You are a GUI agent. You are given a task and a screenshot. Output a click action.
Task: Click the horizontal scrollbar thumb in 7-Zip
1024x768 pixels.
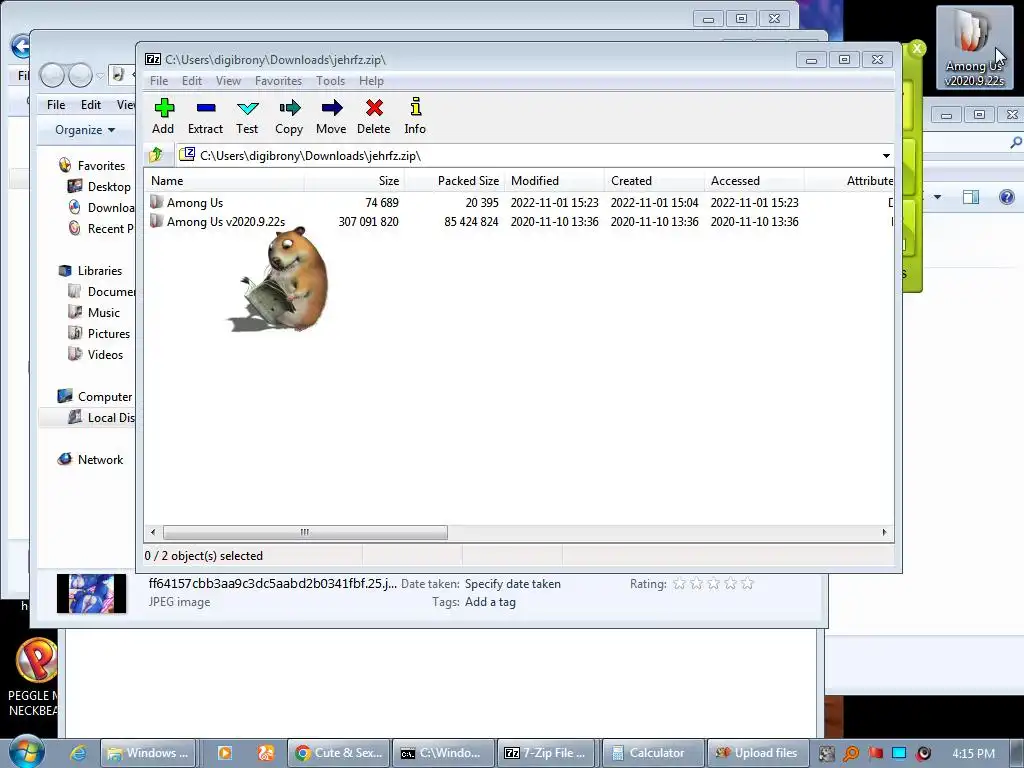[x=305, y=532]
